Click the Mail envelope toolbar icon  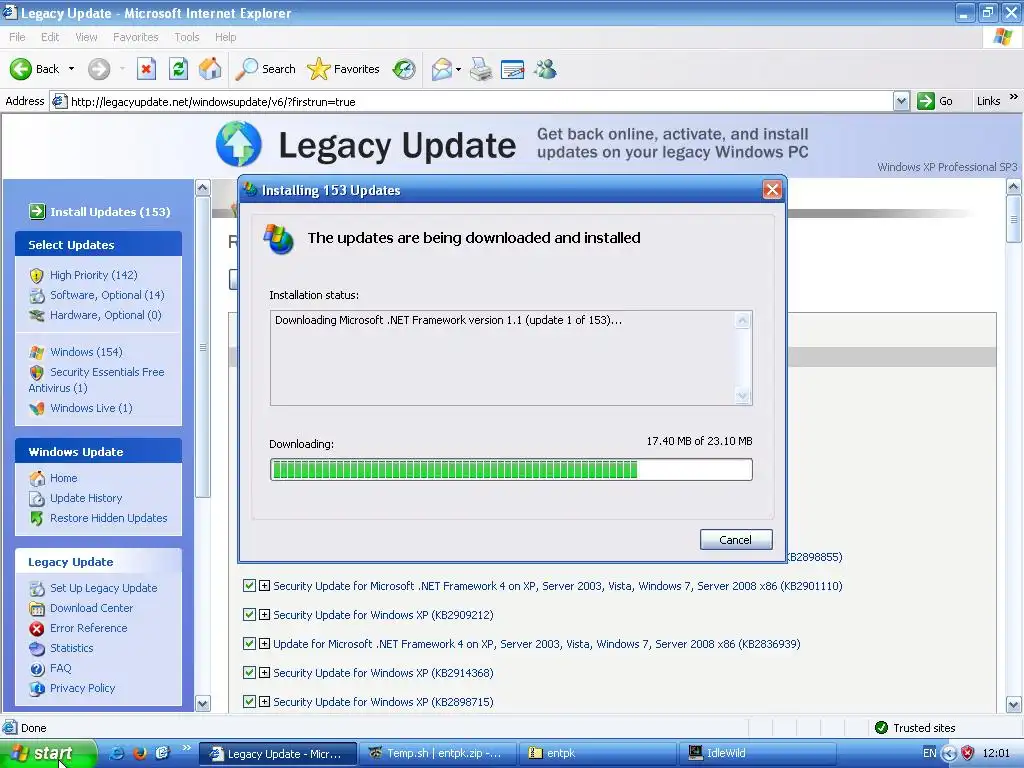click(x=441, y=69)
